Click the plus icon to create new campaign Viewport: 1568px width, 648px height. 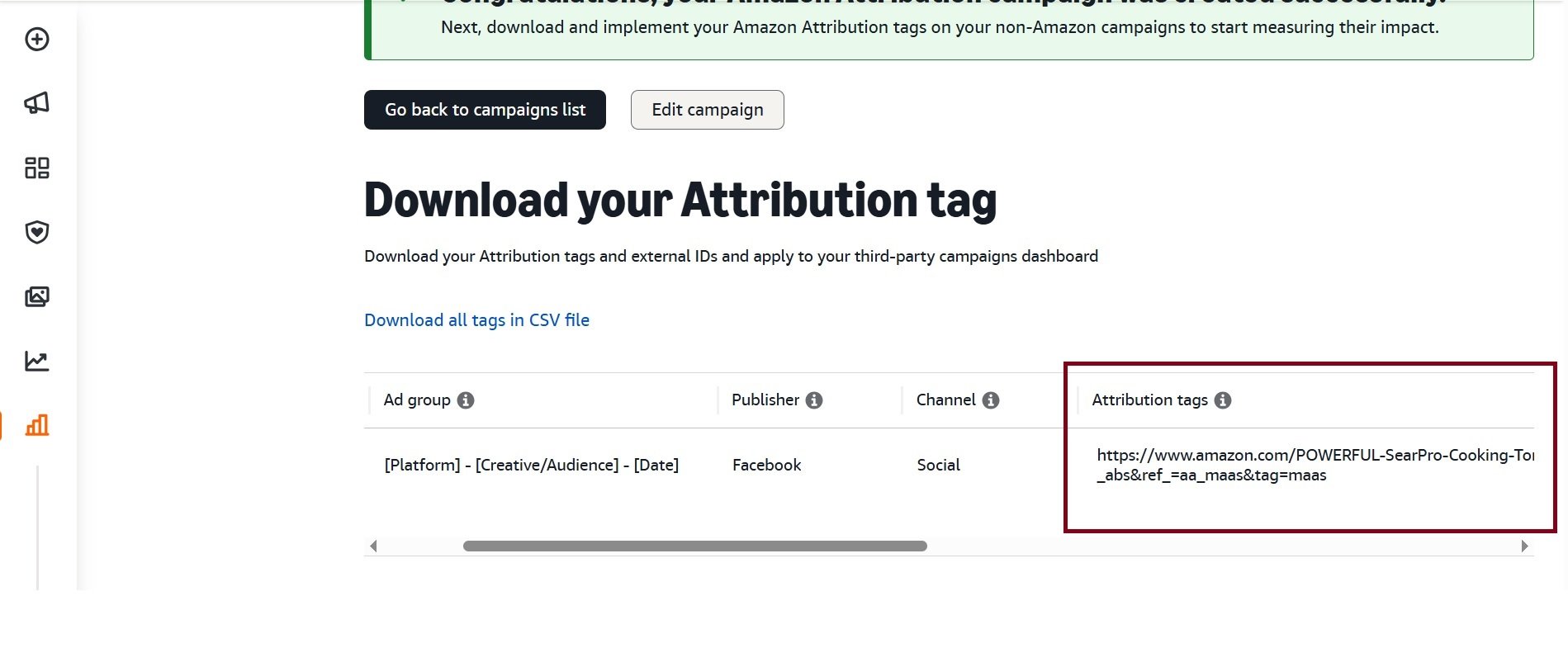click(36, 39)
